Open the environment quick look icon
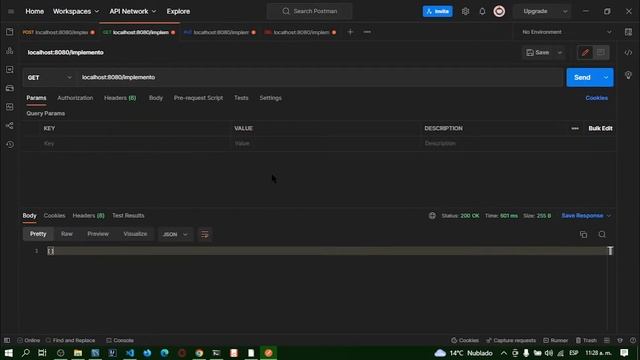The image size is (640, 360). 628,32
